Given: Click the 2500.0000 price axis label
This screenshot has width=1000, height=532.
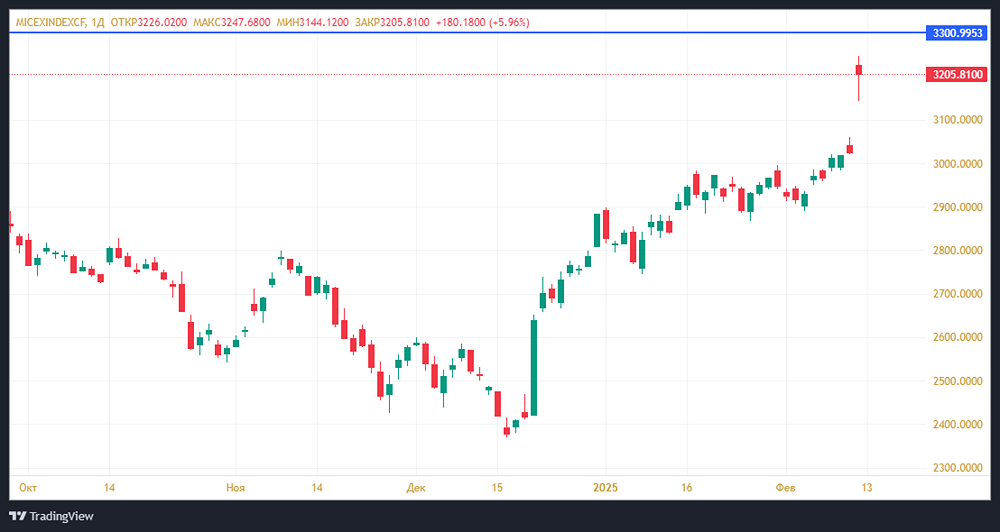Looking at the screenshot, I should tap(957, 381).
